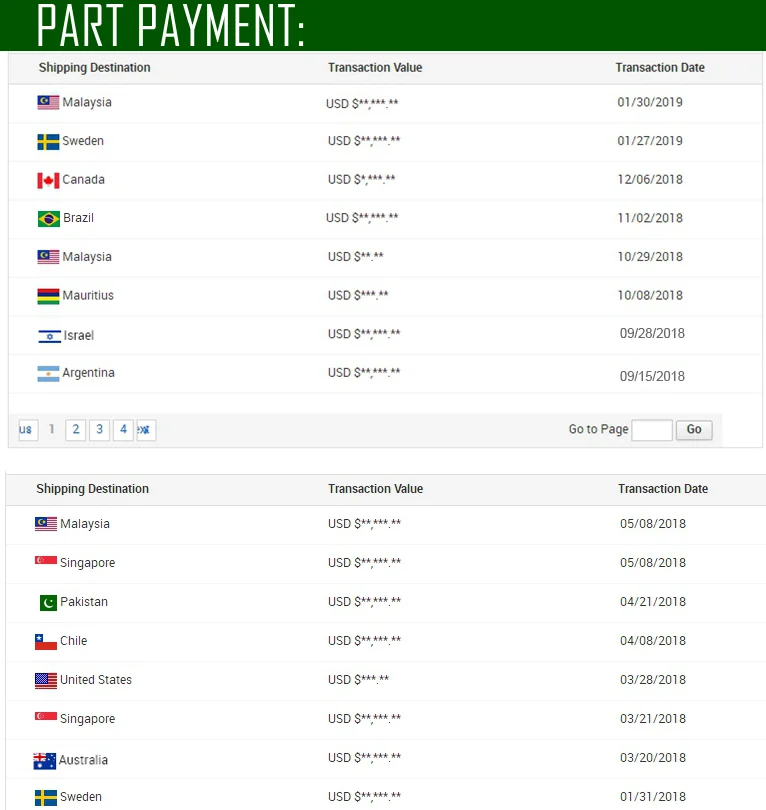Go to page 3 of transactions
The height and width of the screenshot is (810, 766).
pyautogui.click(x=99, y=430)
